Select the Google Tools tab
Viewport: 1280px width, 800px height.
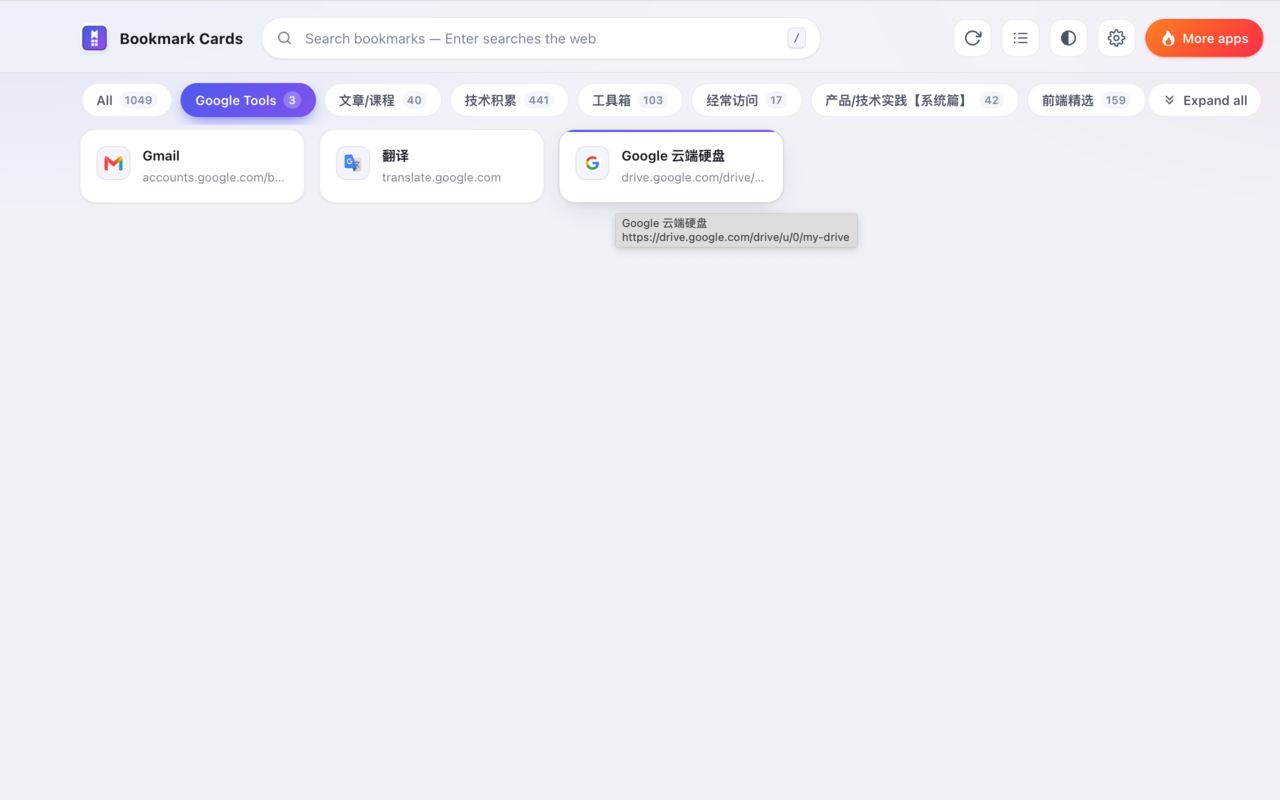(x=248, y=100)
